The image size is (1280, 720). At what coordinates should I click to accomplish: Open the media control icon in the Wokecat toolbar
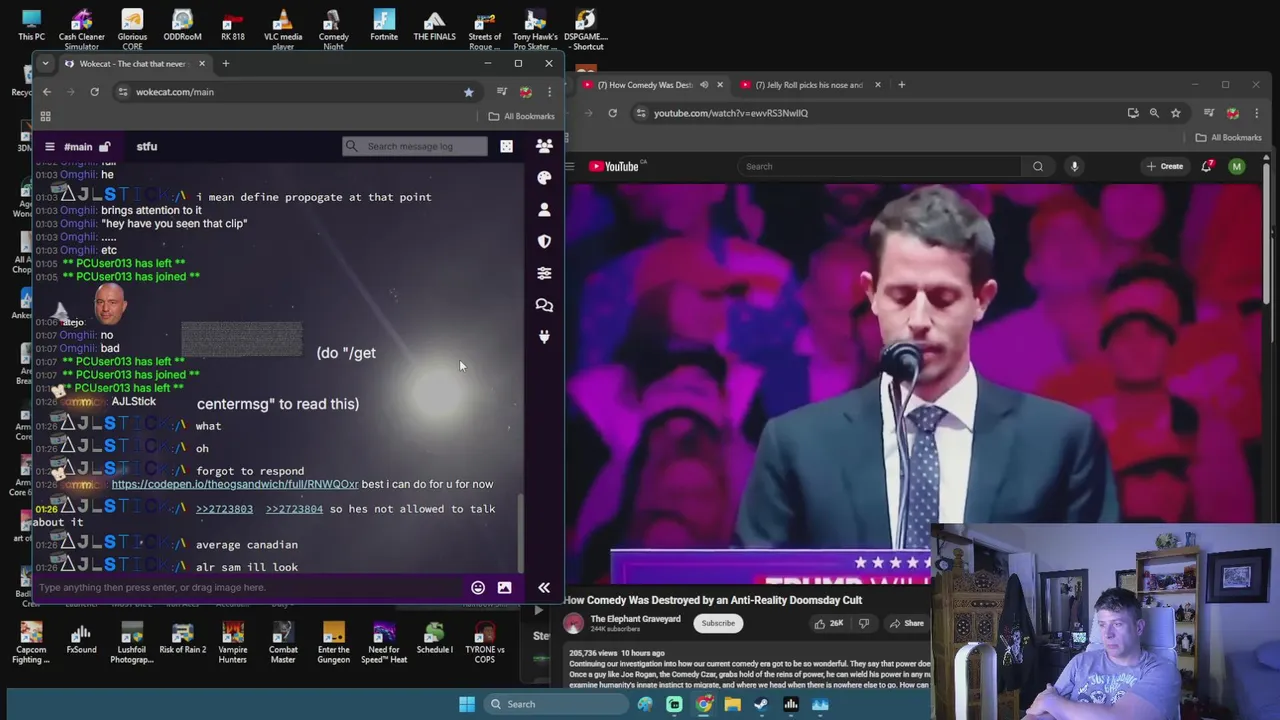pos(502,92)
